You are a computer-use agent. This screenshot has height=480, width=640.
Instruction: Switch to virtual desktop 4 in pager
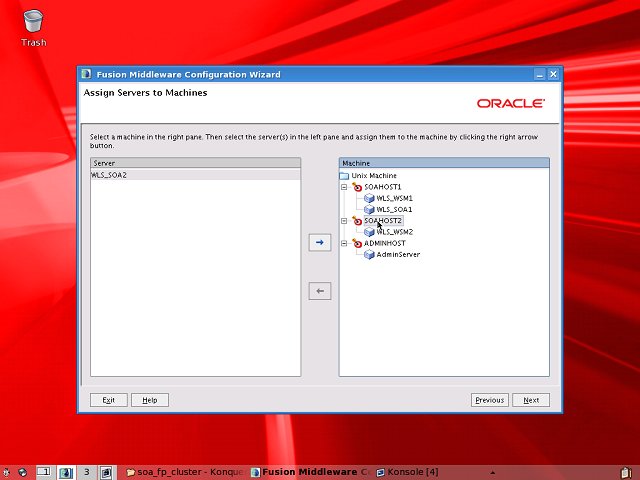(x=107, y=472)
